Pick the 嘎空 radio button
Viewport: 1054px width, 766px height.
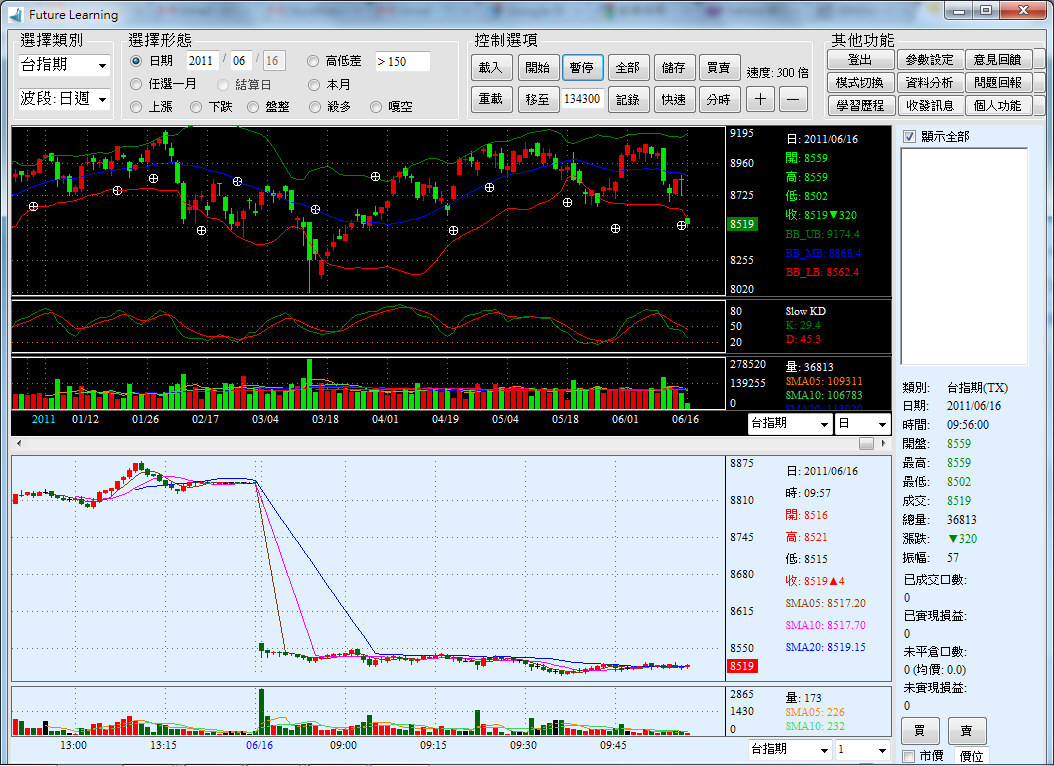tap(376, 107)
